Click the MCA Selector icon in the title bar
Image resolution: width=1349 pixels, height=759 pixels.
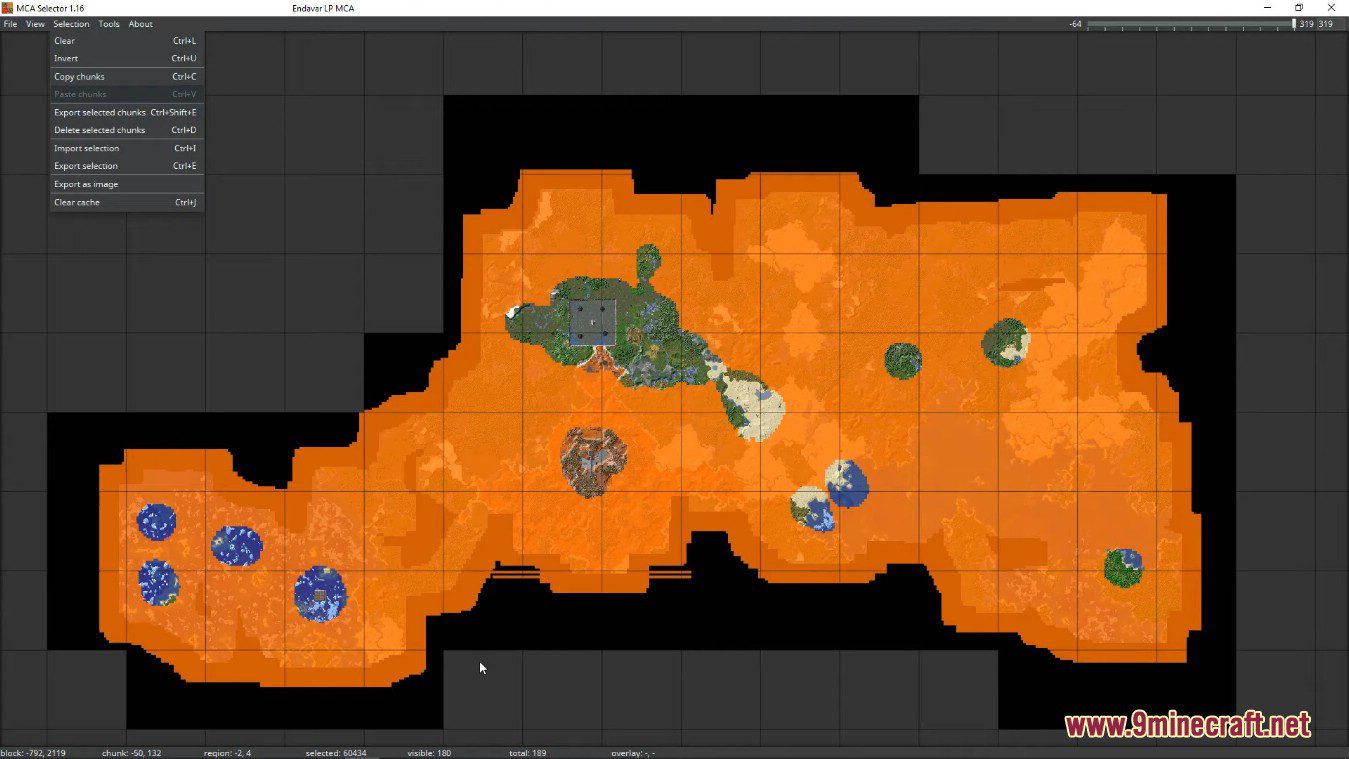point(7,7)
